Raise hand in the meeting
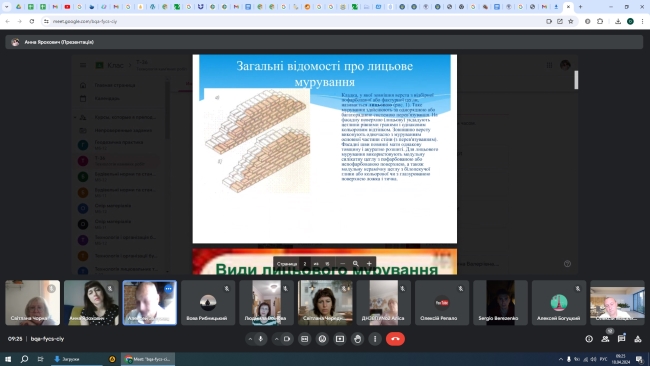650x366 pixels. pos(357,339)
